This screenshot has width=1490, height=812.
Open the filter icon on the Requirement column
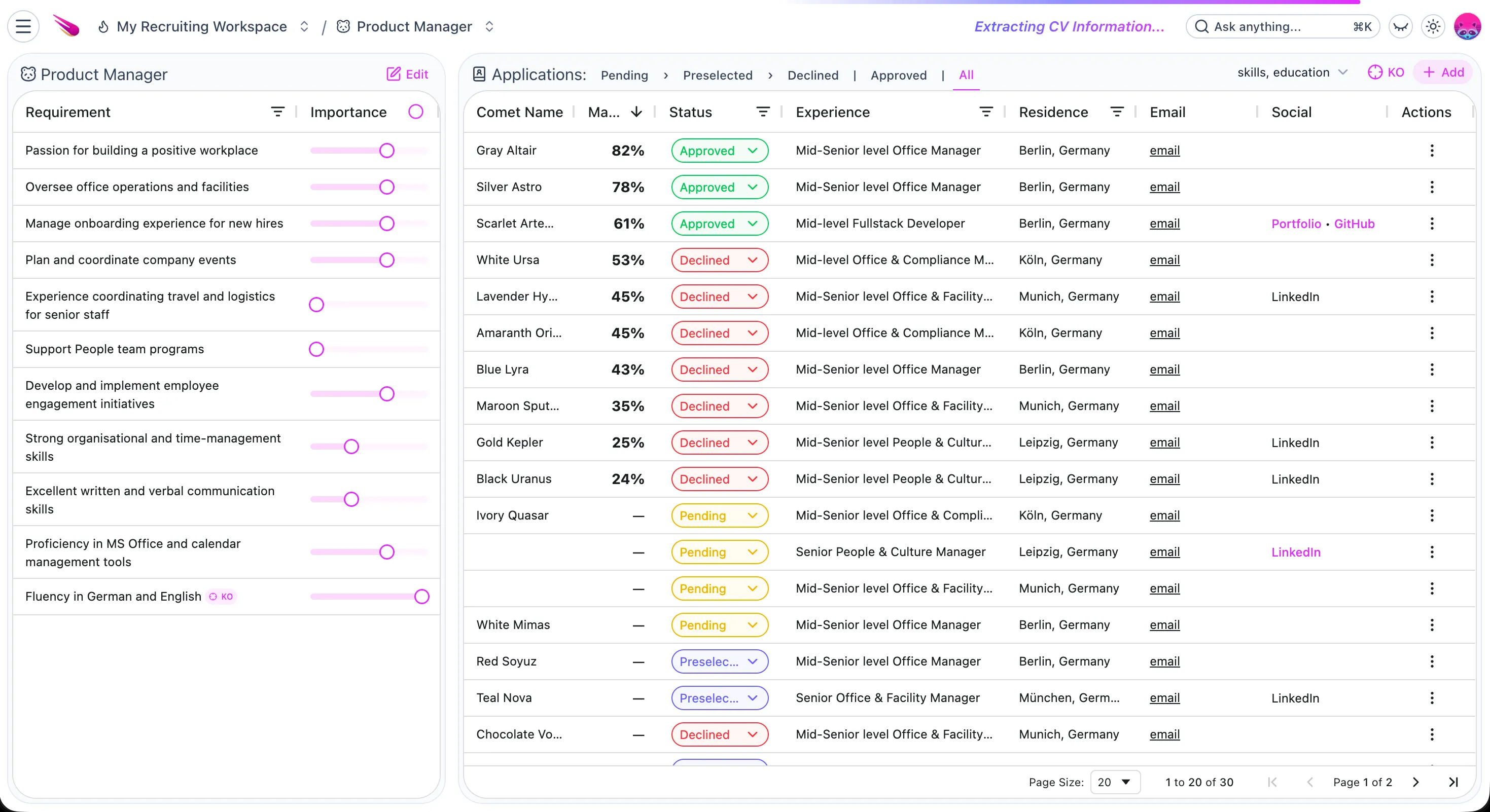(278, 112)
